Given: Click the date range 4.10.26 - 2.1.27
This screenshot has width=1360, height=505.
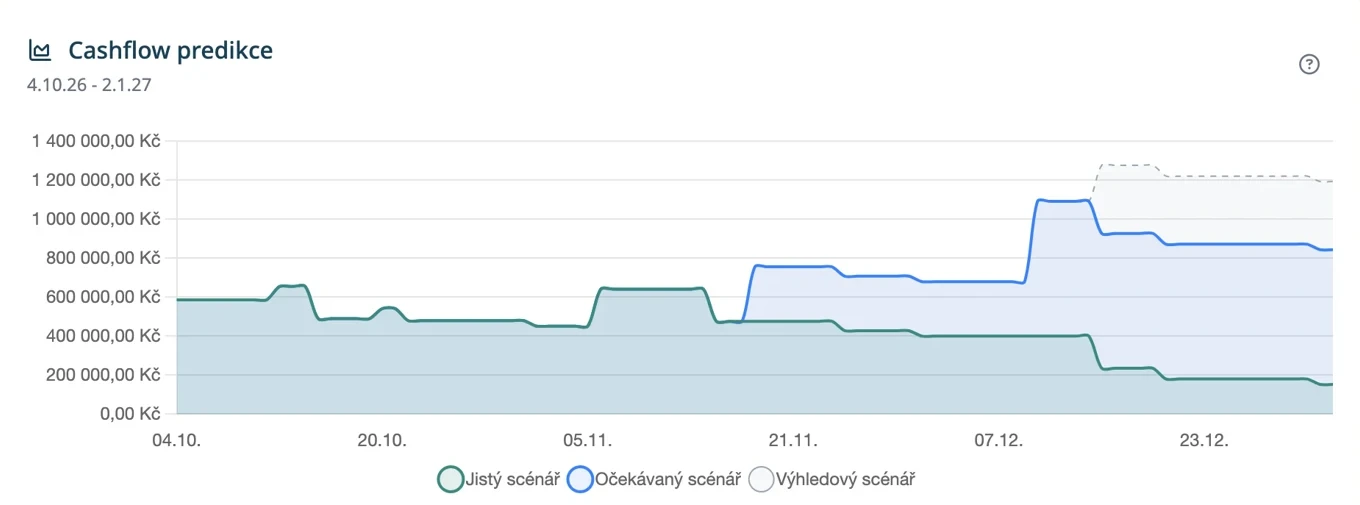Looking at the screenshot, I should pos(89,84).
